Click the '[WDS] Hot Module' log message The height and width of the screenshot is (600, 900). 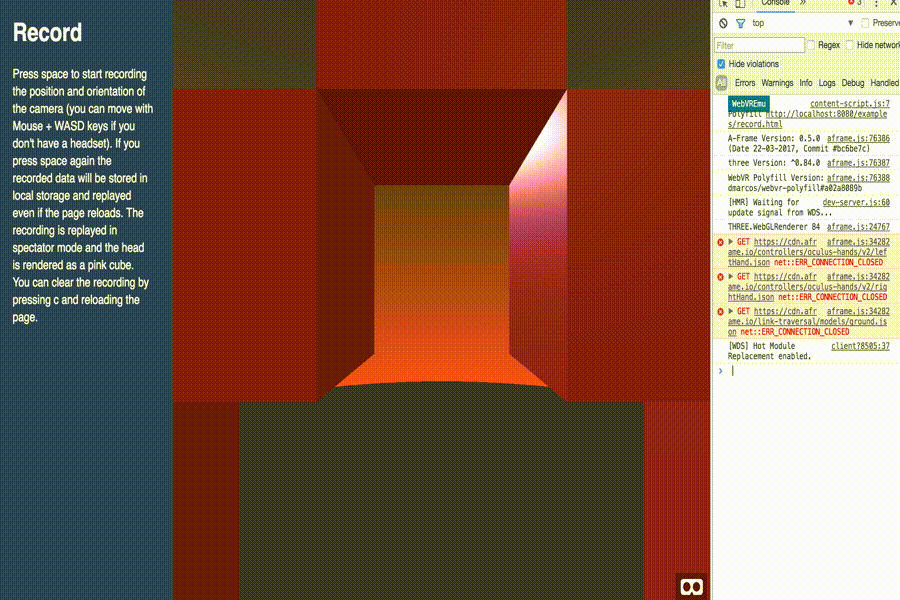[x=762, y=346]
